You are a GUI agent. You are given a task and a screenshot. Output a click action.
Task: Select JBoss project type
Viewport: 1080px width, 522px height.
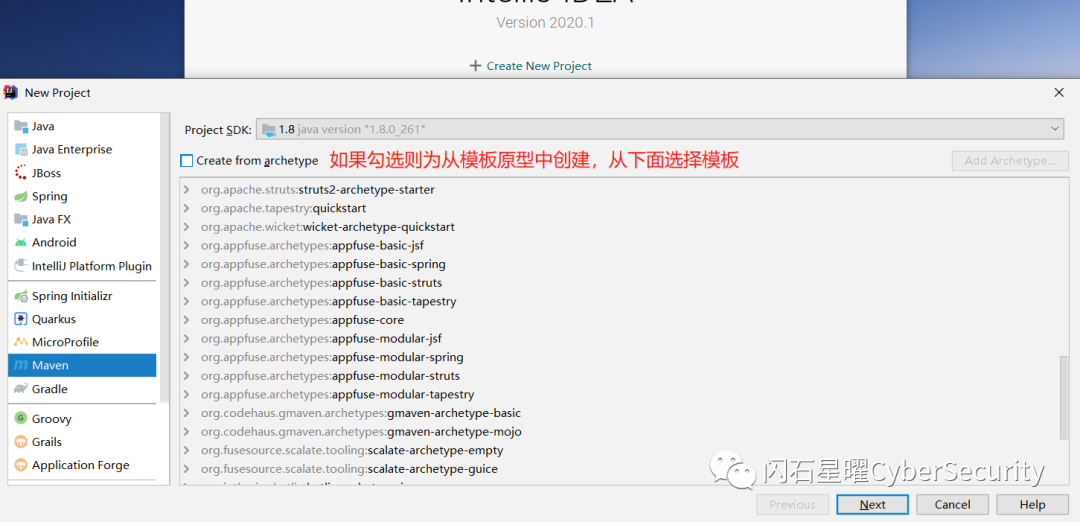pyautogui.click(x=82, y=173)
